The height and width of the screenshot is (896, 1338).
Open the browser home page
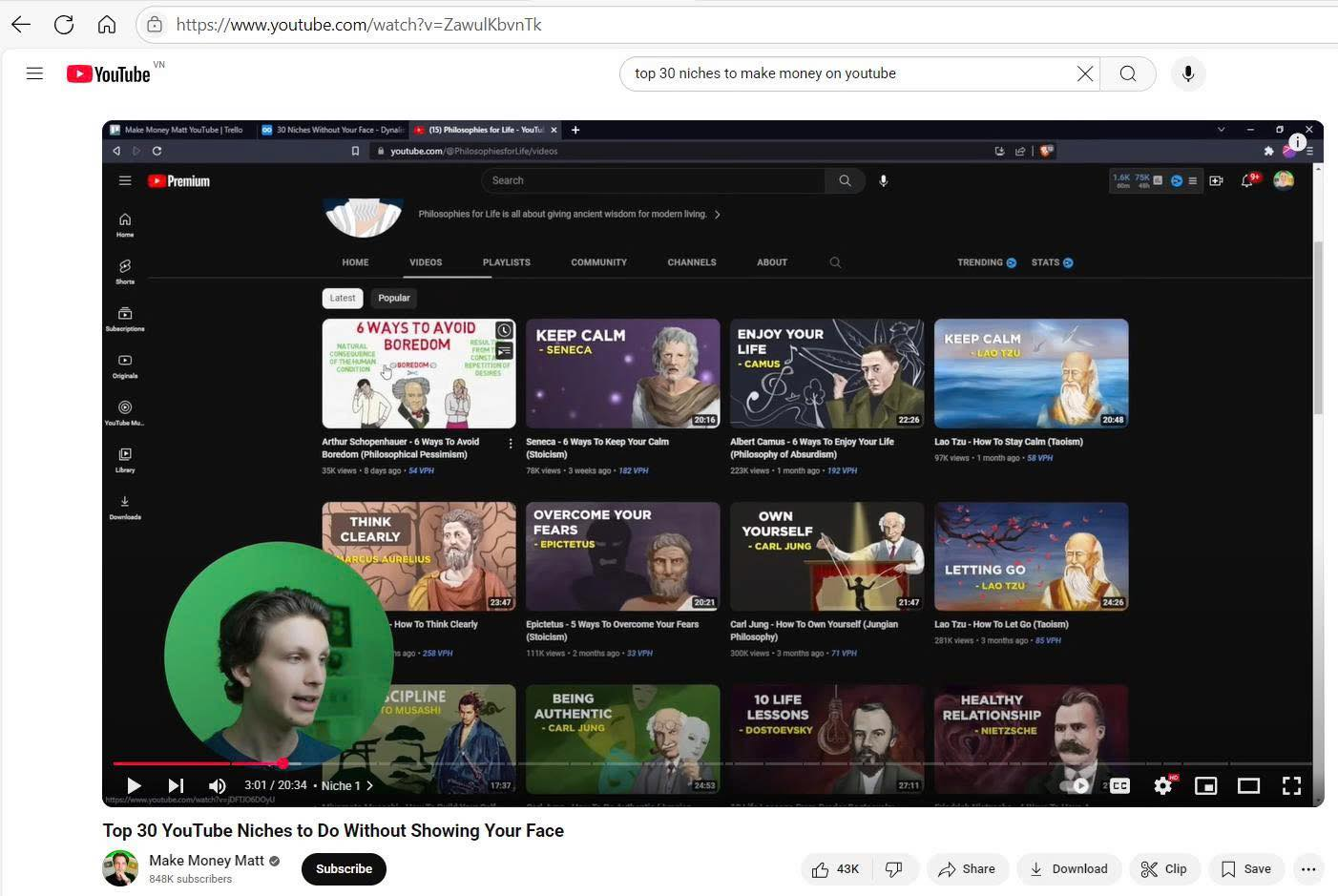pyautogui.click(x=107, y=25)
